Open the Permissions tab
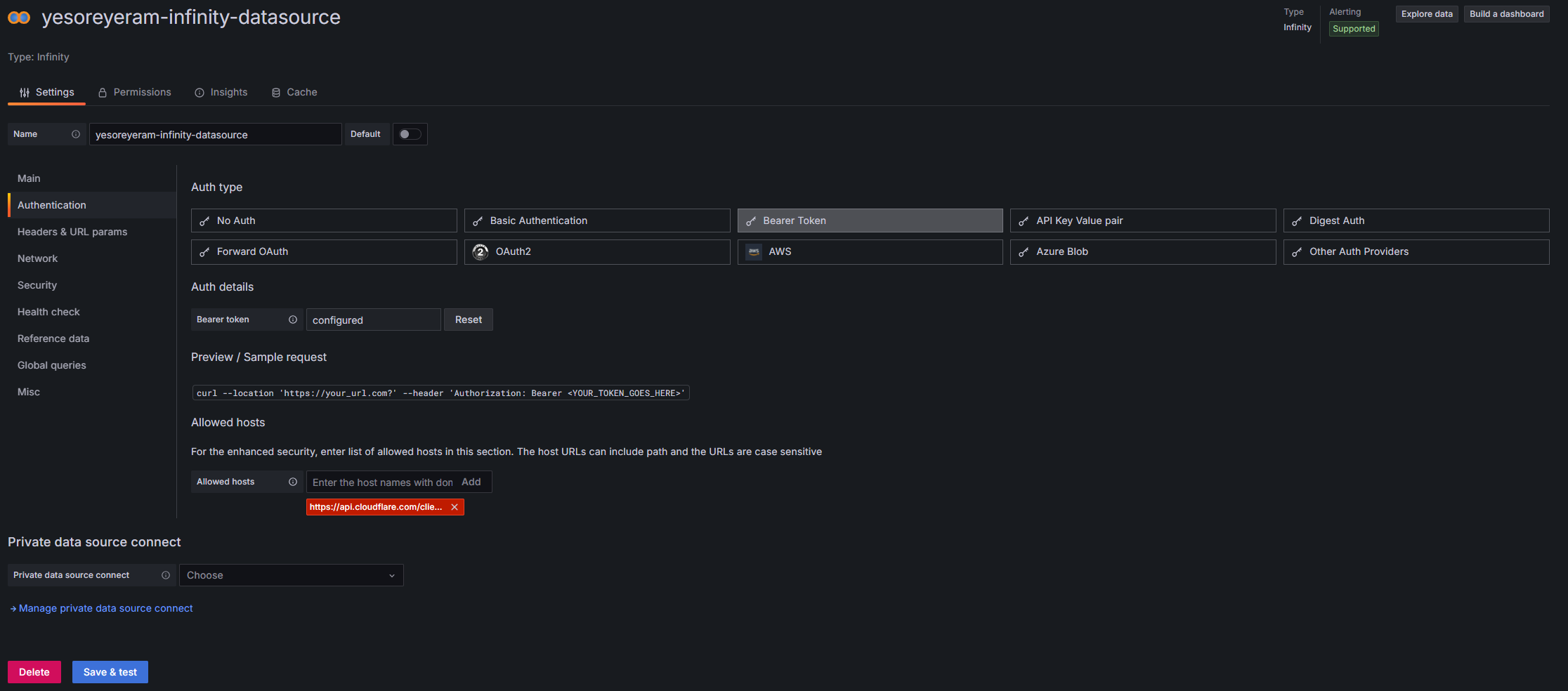1568x691 pixels. click(x=134, y=92)
